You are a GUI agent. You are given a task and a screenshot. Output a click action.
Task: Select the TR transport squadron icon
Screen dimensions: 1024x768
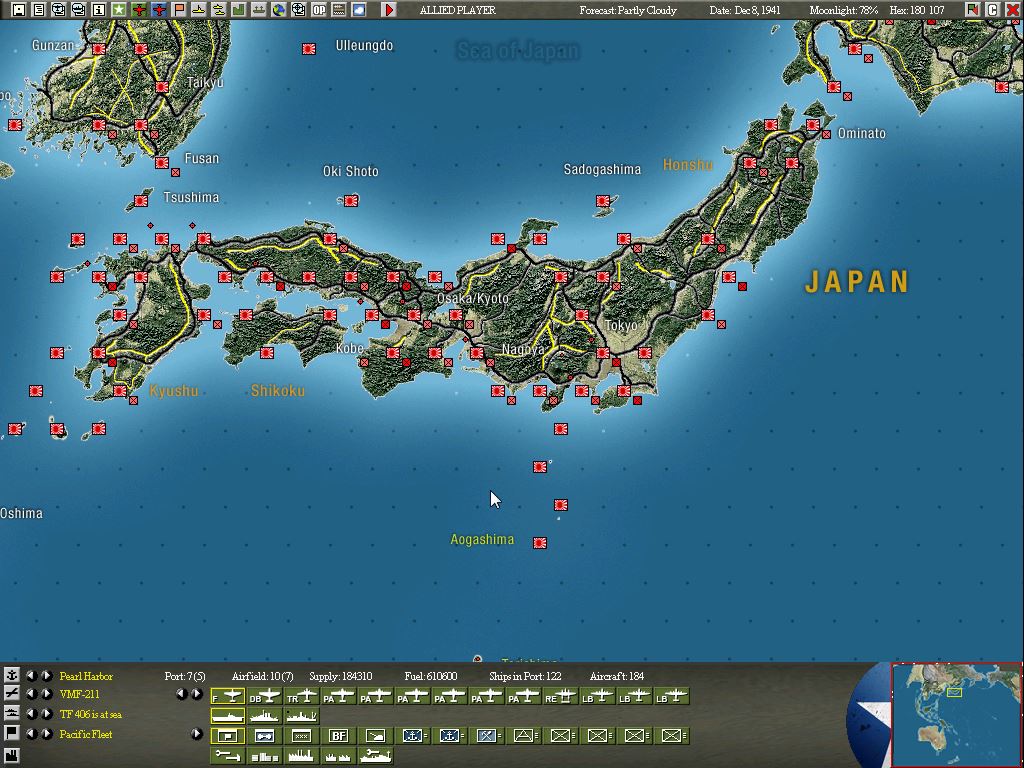point(302,697)
